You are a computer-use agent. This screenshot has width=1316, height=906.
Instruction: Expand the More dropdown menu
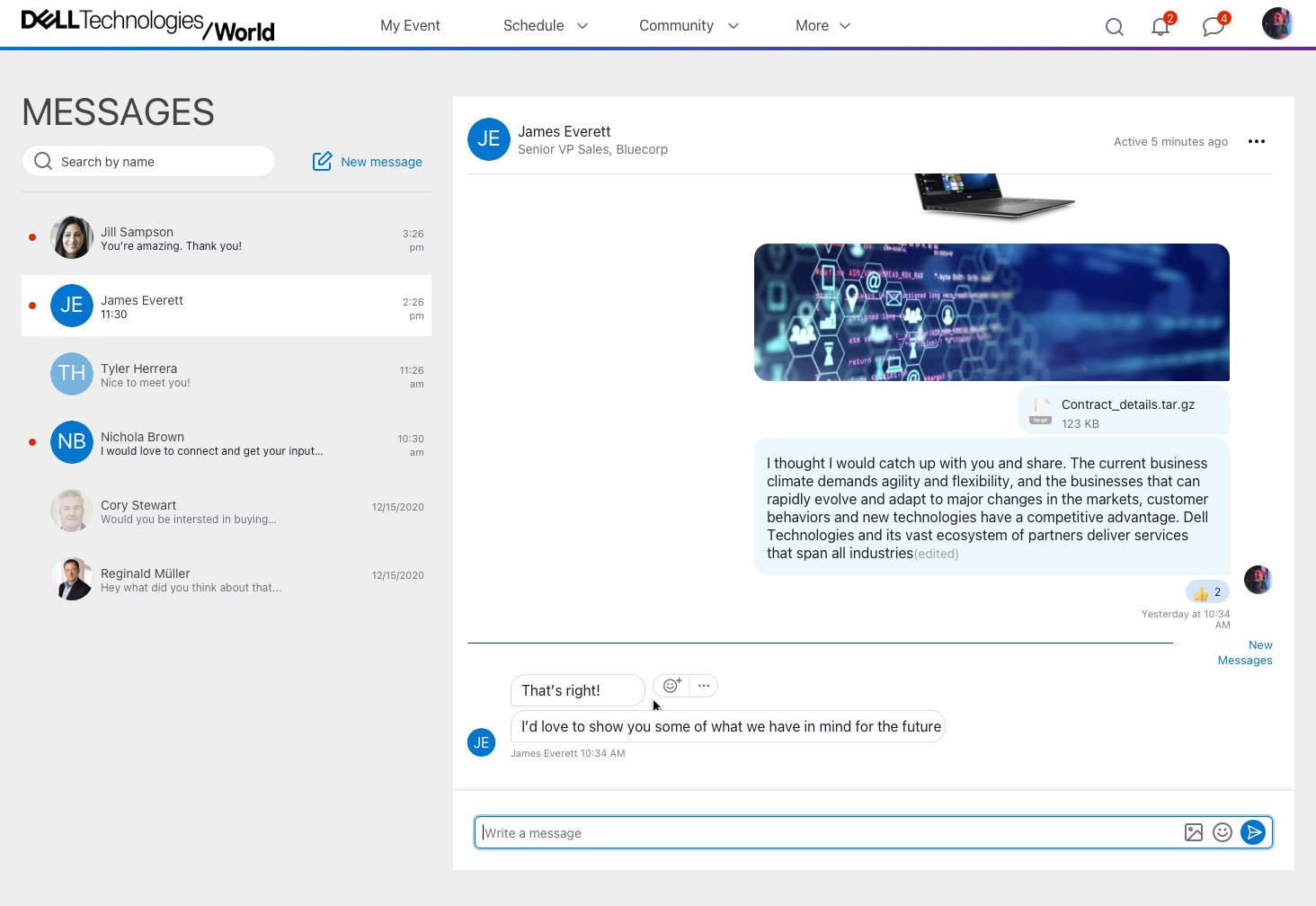pos(822,26)
